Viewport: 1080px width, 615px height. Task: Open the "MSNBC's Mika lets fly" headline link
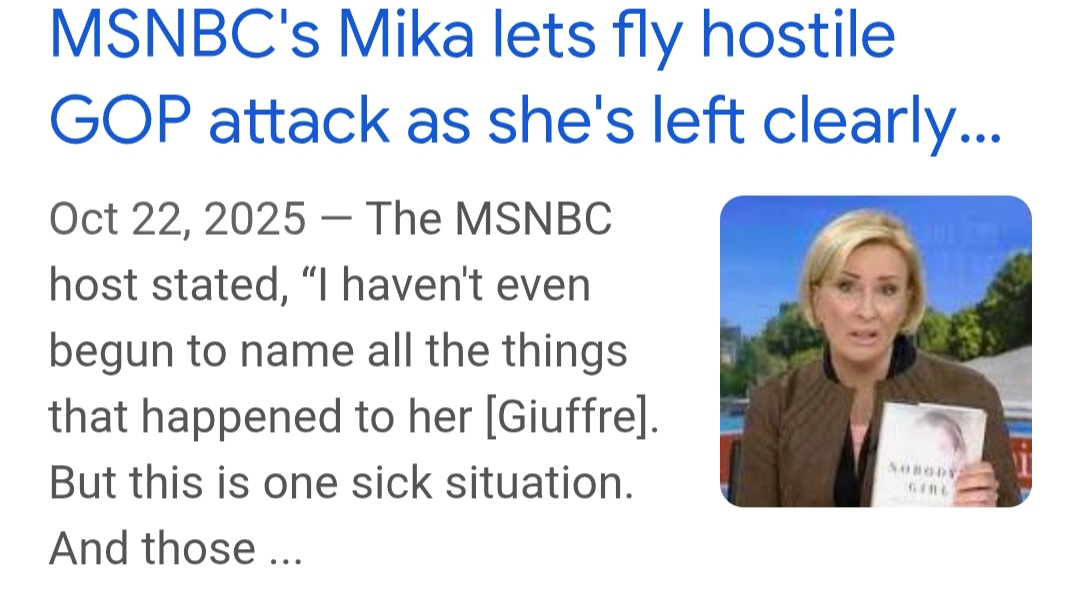click(470, 36)
